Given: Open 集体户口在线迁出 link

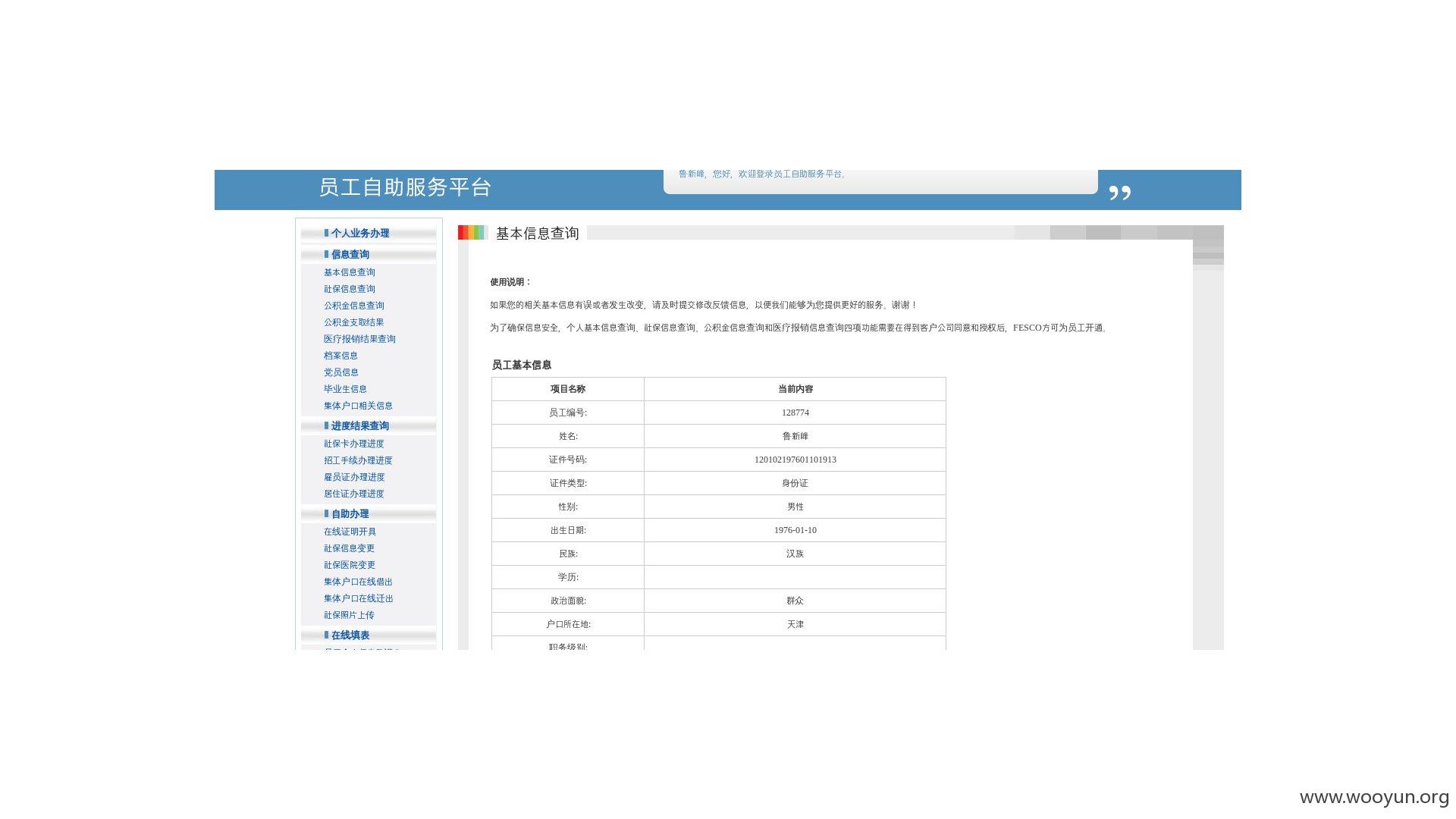Looking at the screenshot, I should click(x=359, y=598).
